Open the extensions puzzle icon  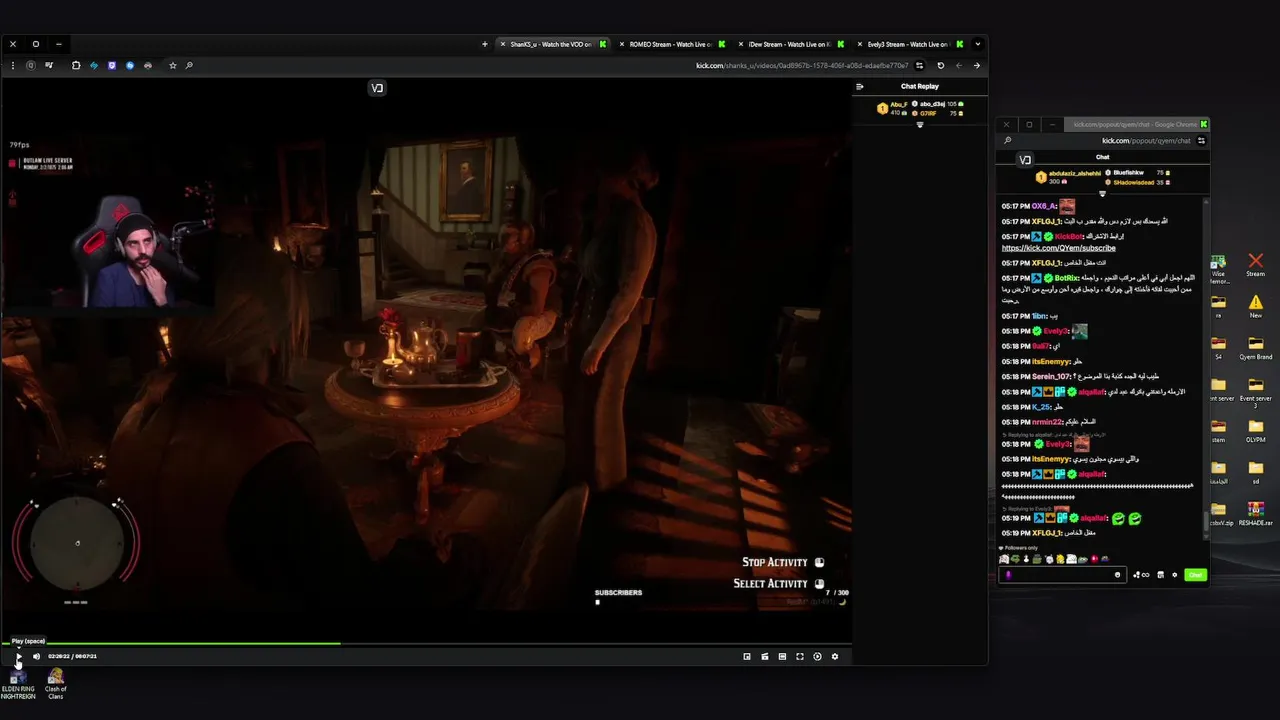pyautogui.click(x=76, y=66)
